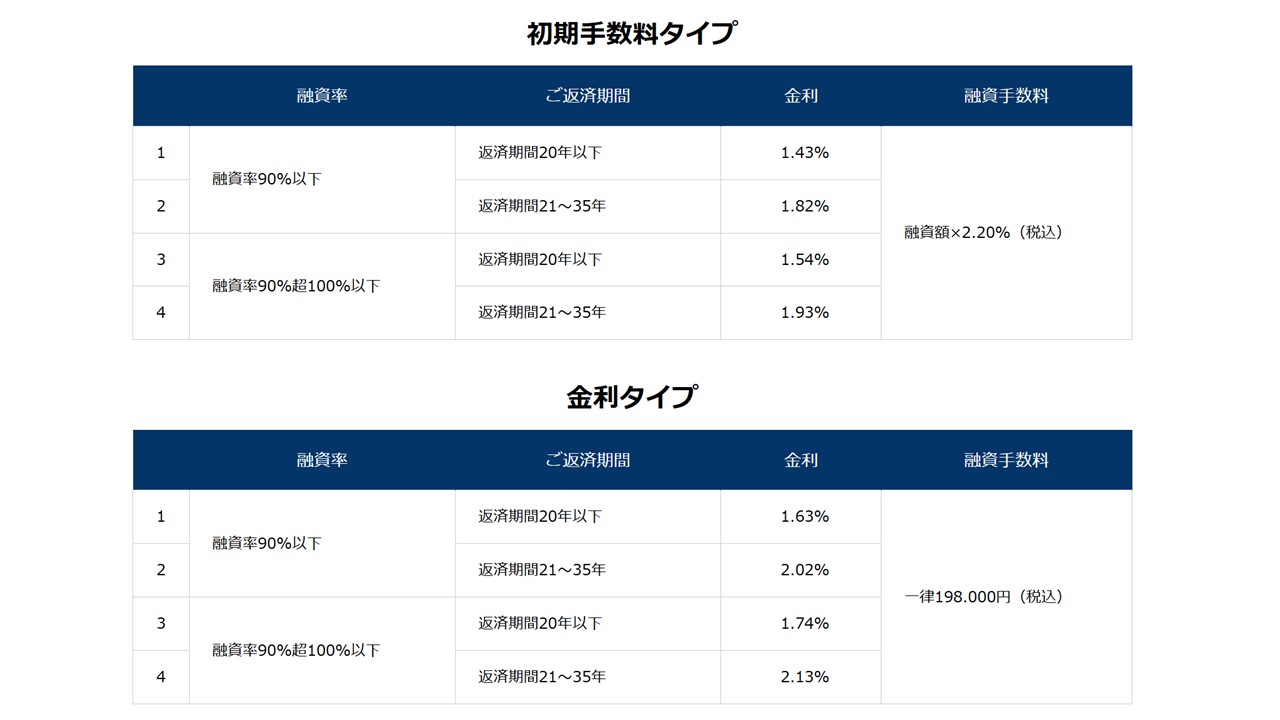Viewport: 1280px width, 720px height.
Task: Select 金利 header in 金利タイプ table
Action: tap(801, 460)
